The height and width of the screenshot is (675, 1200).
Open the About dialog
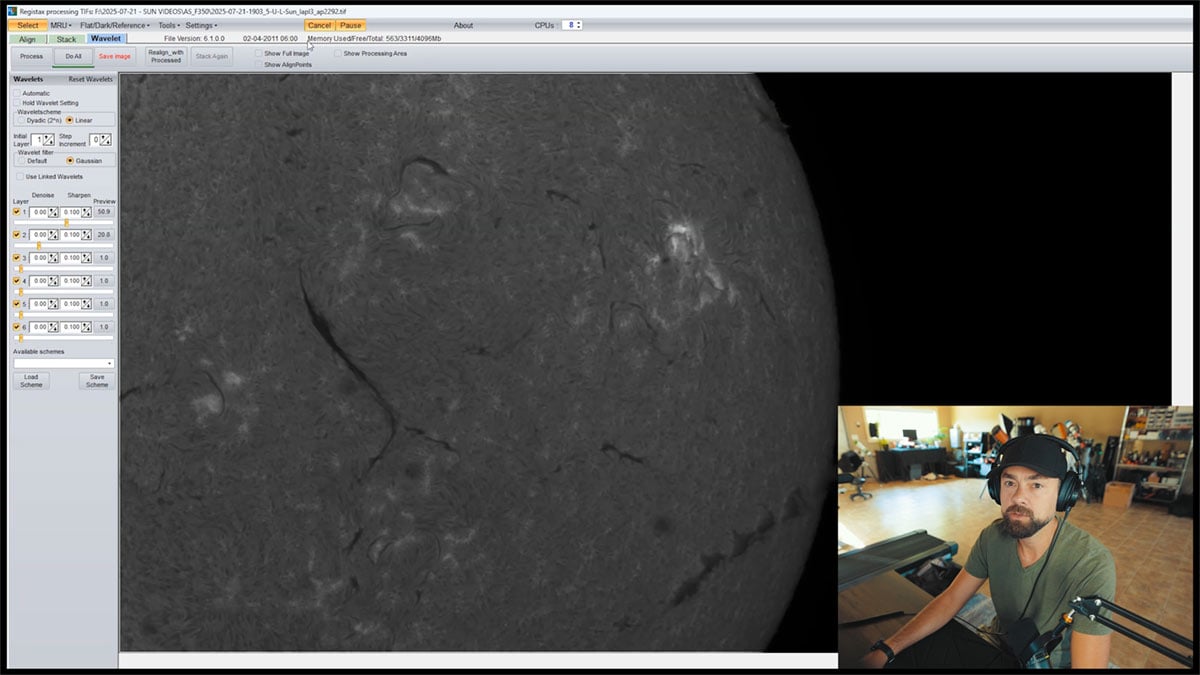pyautogui.click(x=465, y=25)
